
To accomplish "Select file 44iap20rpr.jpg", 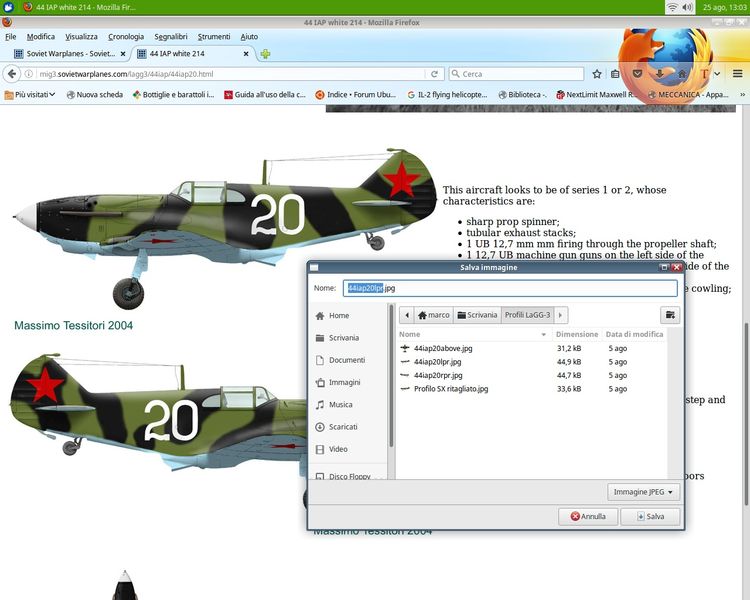I will [x=532, y=375].
